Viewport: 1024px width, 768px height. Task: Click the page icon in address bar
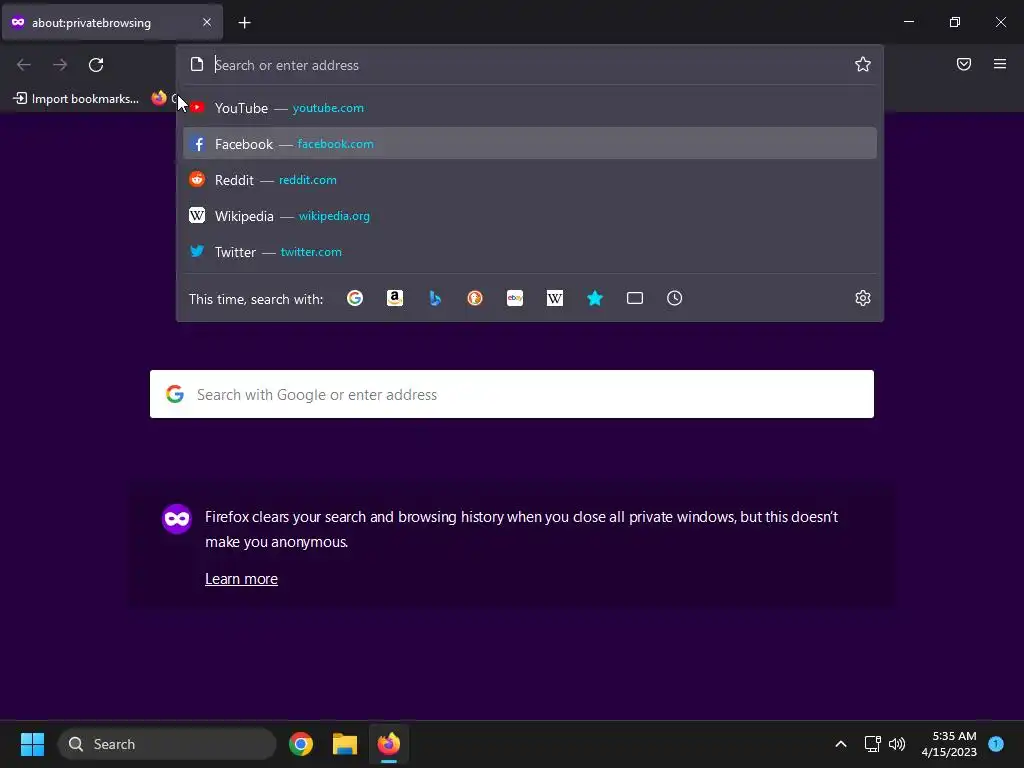point(197,64)
